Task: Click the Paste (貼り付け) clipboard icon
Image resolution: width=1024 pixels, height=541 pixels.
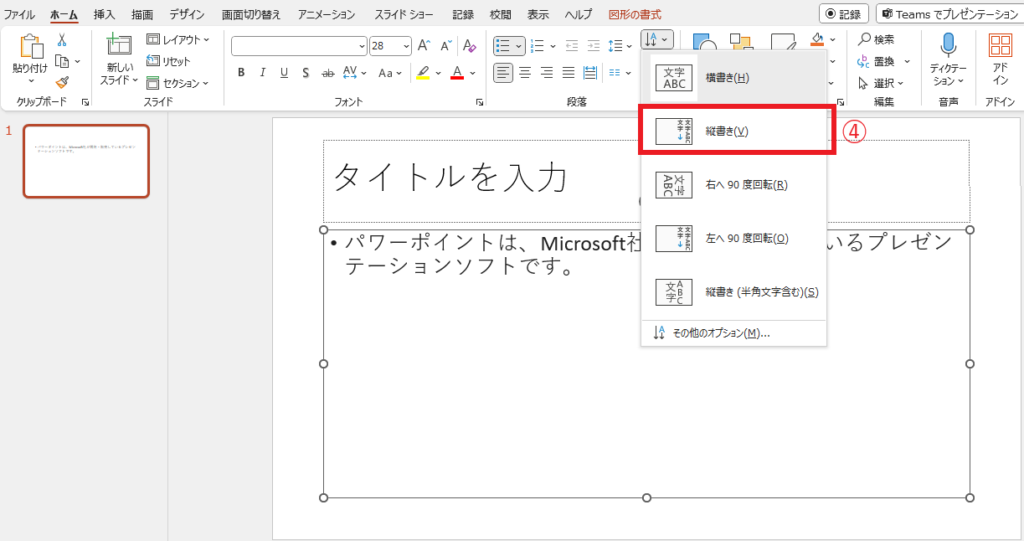Action: pos(30,47)
